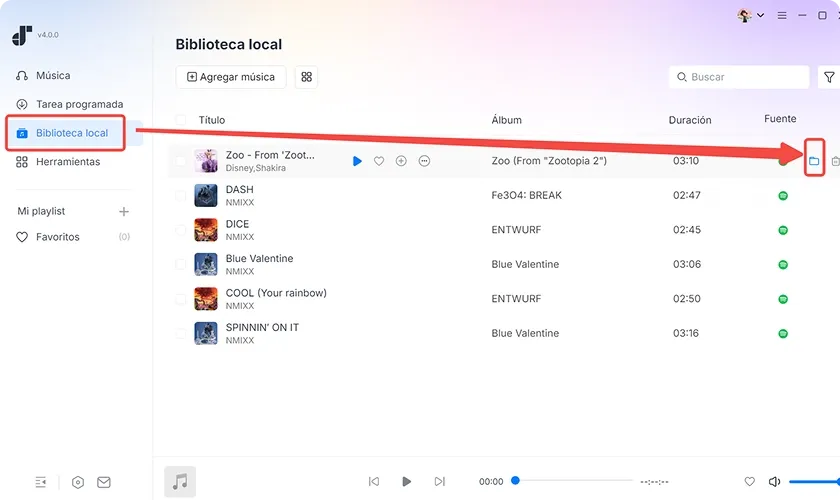Click the now-playing music note thumbnail

pos(180,482)
